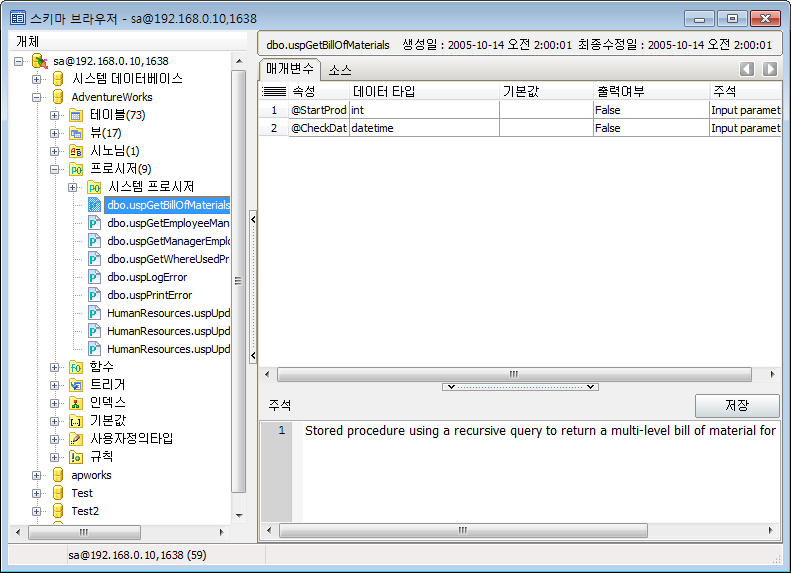Click the row selector header grid icon
The height and width of the screenshot is (573, 791).
tap(274, 91)
